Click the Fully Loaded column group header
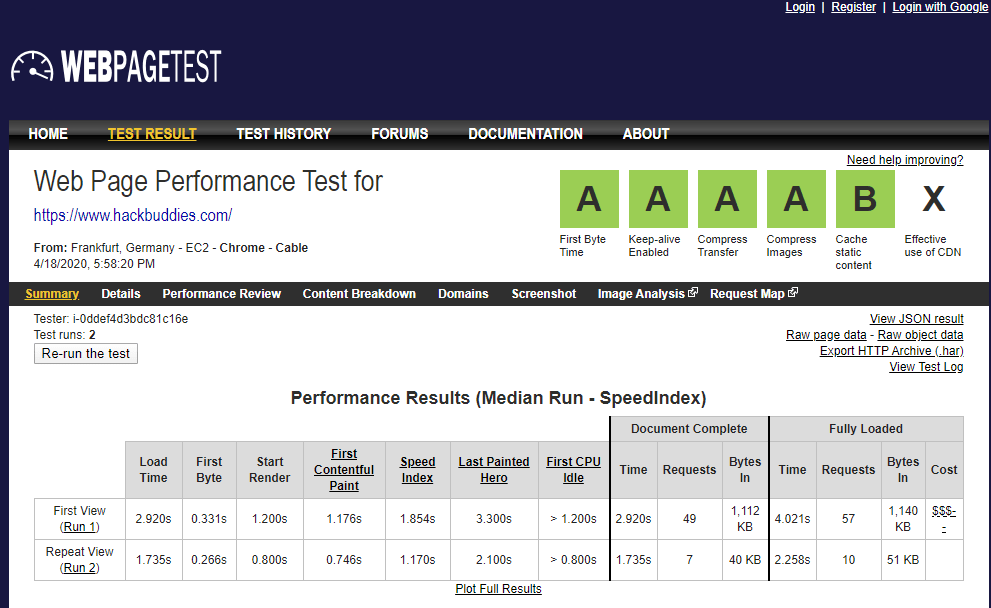991x608 pixels. pos(866,429)
